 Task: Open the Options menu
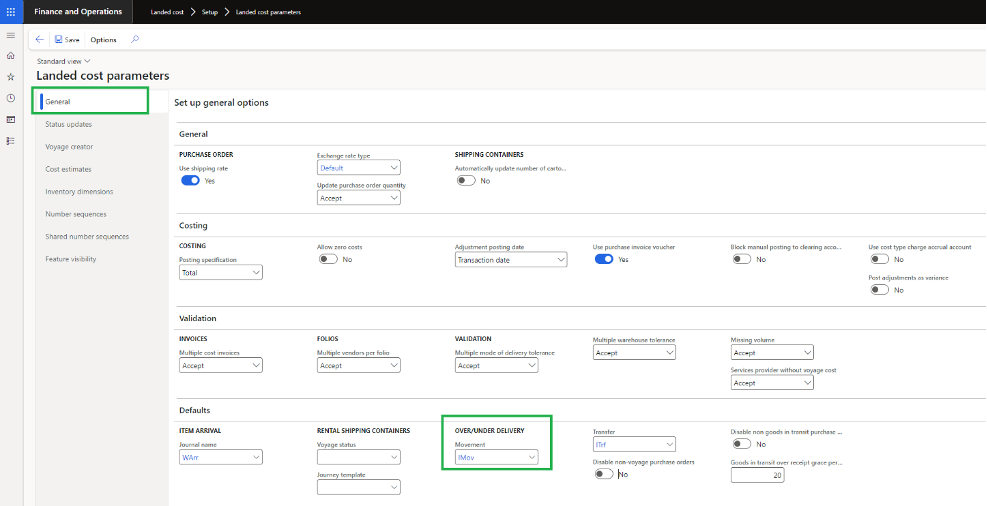coord(103,40)
